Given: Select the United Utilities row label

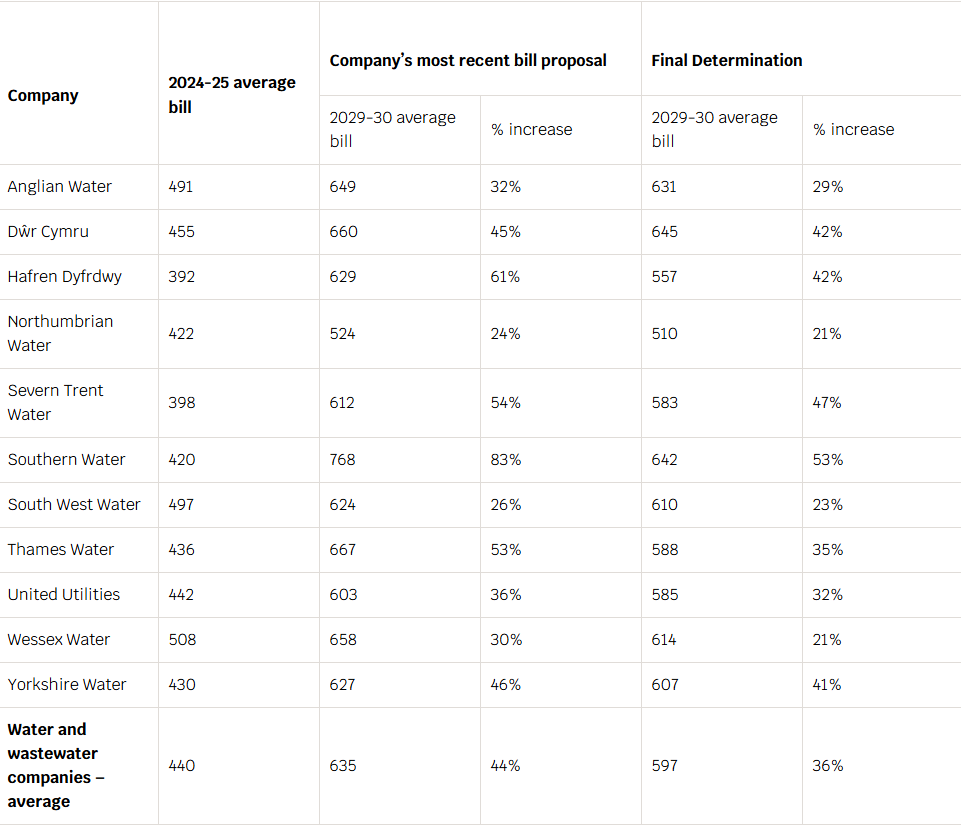Looking at the screenshot, I should [64, 595].
